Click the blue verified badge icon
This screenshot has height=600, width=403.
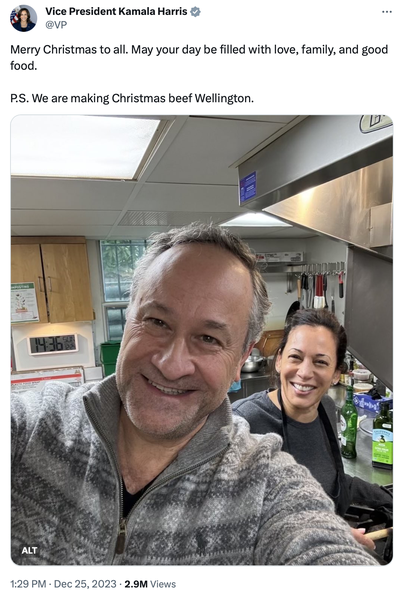tap(195, 12)
